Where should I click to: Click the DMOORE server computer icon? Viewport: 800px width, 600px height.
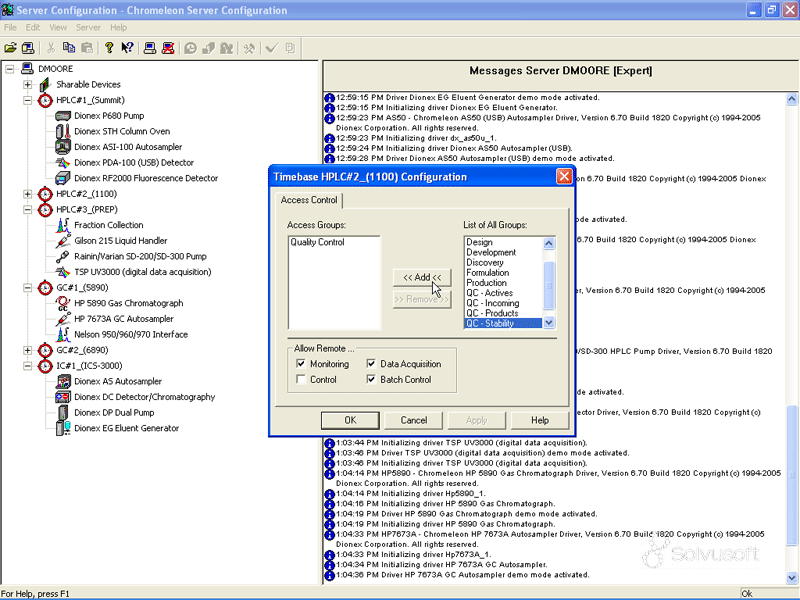pyautogui.click(x=28, y=68)
